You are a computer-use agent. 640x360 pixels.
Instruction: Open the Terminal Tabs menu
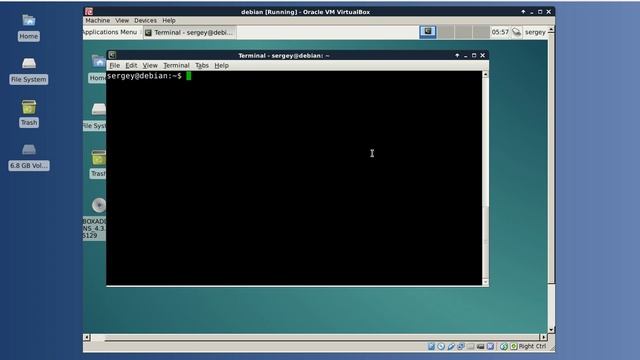pyautogui.click(x=202, y=65)
